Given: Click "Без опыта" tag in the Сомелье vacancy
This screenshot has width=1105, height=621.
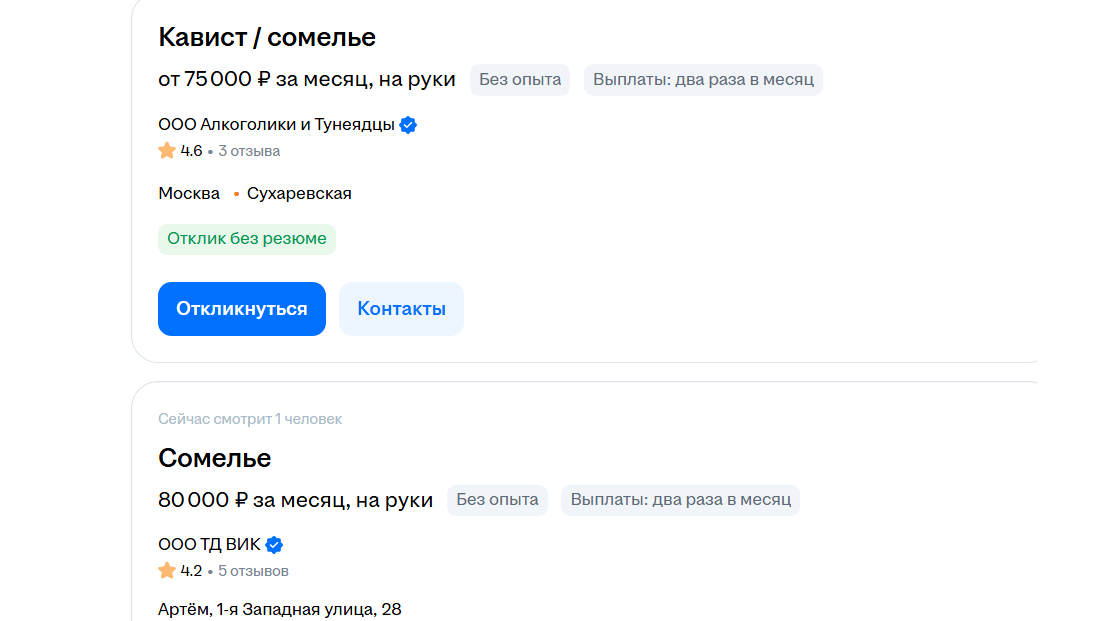Looking at the screenshot, I should coord(497,500).
